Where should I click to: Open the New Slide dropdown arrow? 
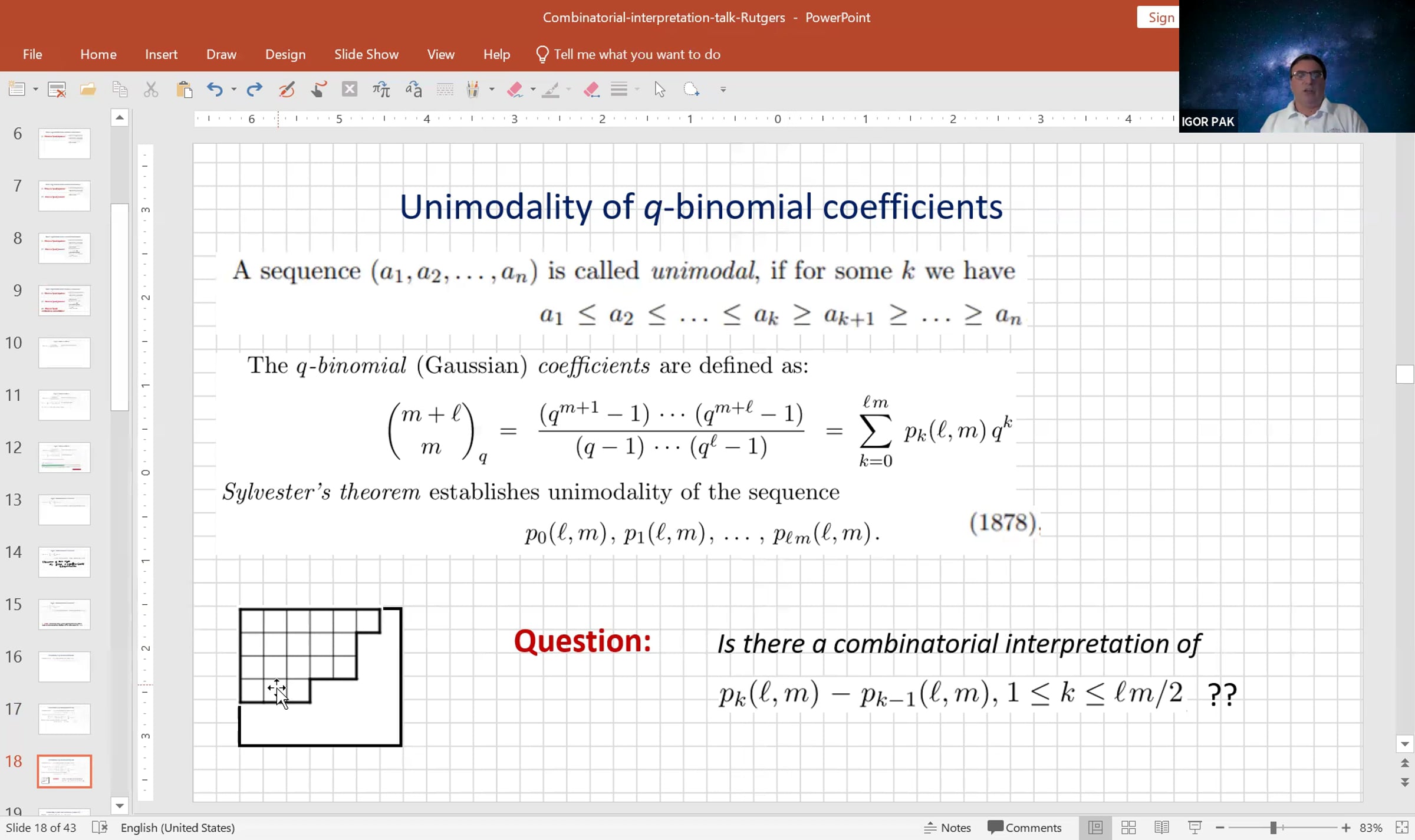[x=35, y=90]
